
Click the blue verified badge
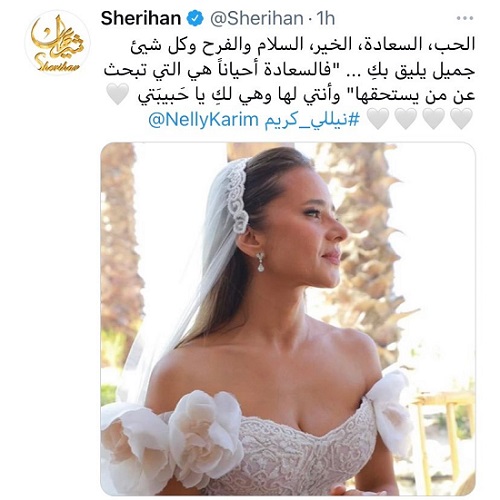(195, 18)
